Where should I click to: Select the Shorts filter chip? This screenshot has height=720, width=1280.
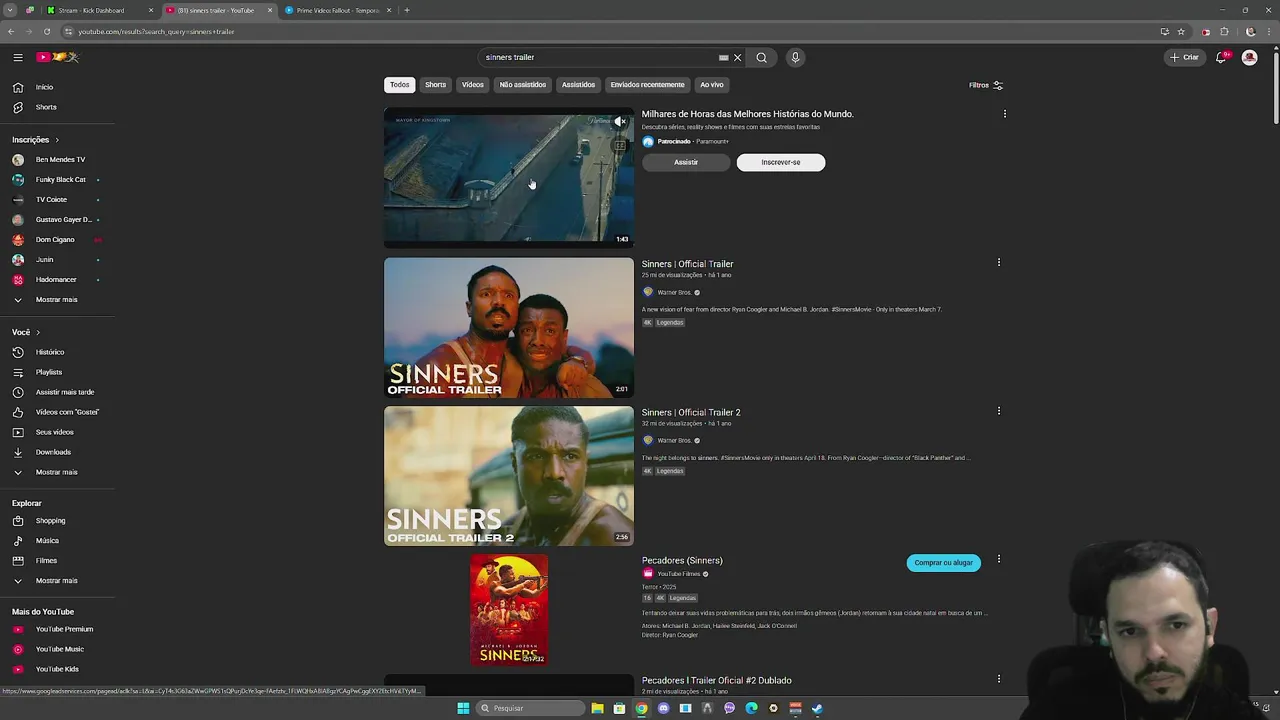[x=435, y=85]
